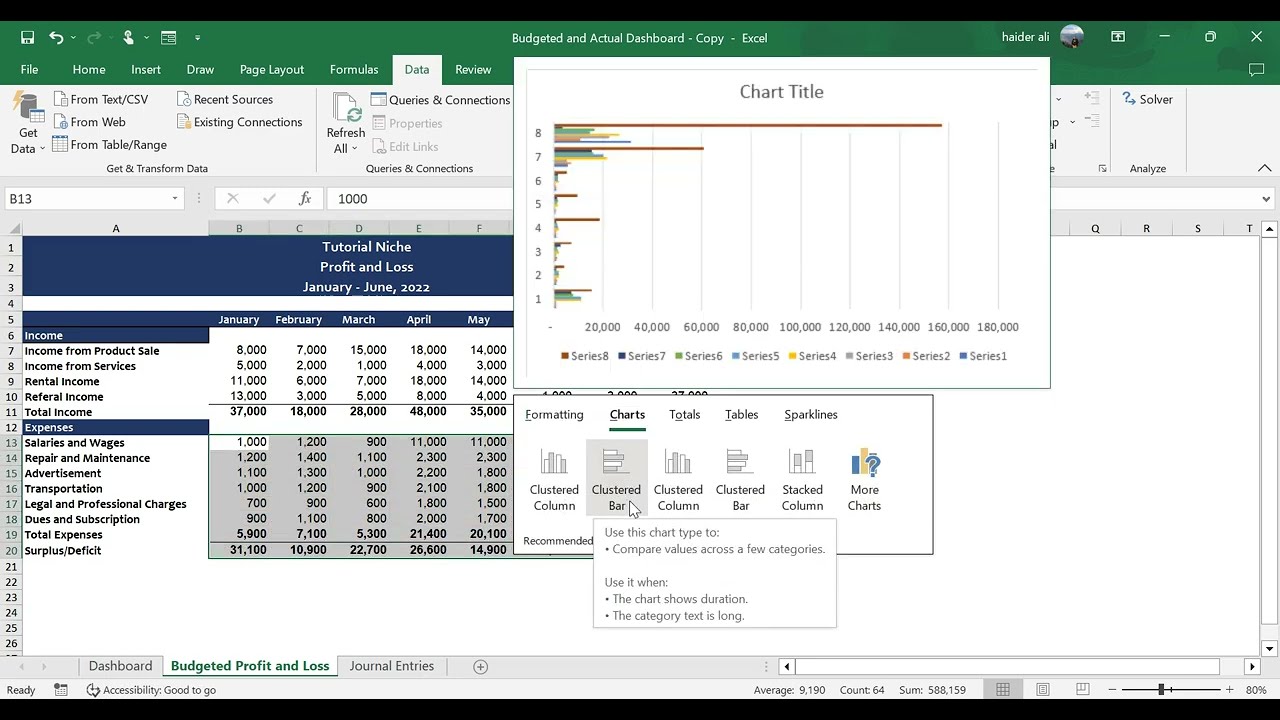Viewport: 1280px width, 720px height.
Task: Open Accessibility: Good to go checker
Action: click(151, 690)
